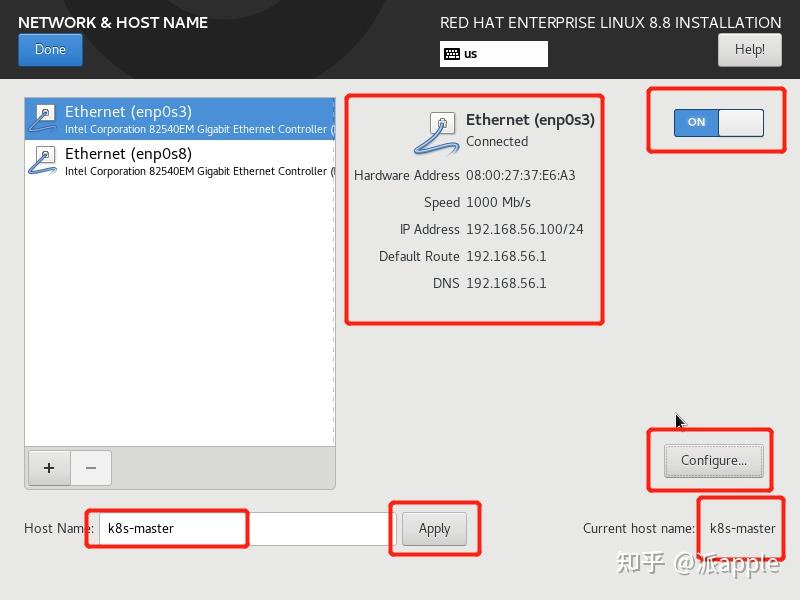The image size is (800, 600).
Task: Open the Help! button
Action: pos(749,49)
